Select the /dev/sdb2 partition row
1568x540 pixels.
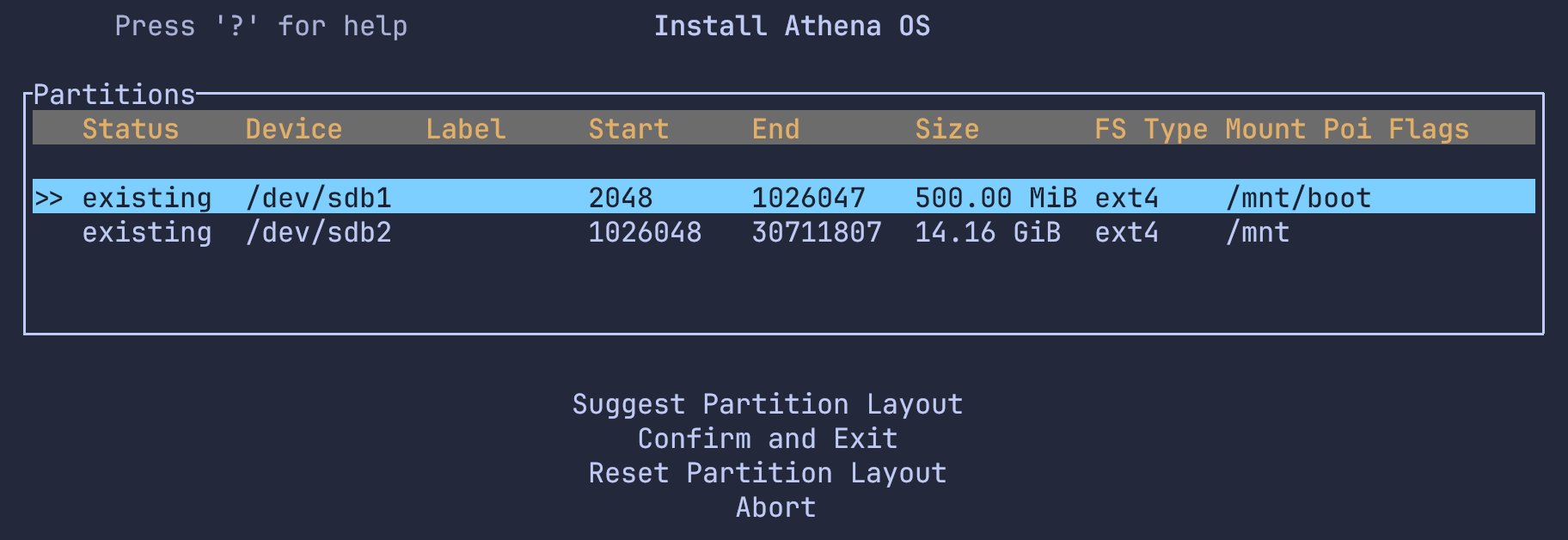click(x=318, y=232)
